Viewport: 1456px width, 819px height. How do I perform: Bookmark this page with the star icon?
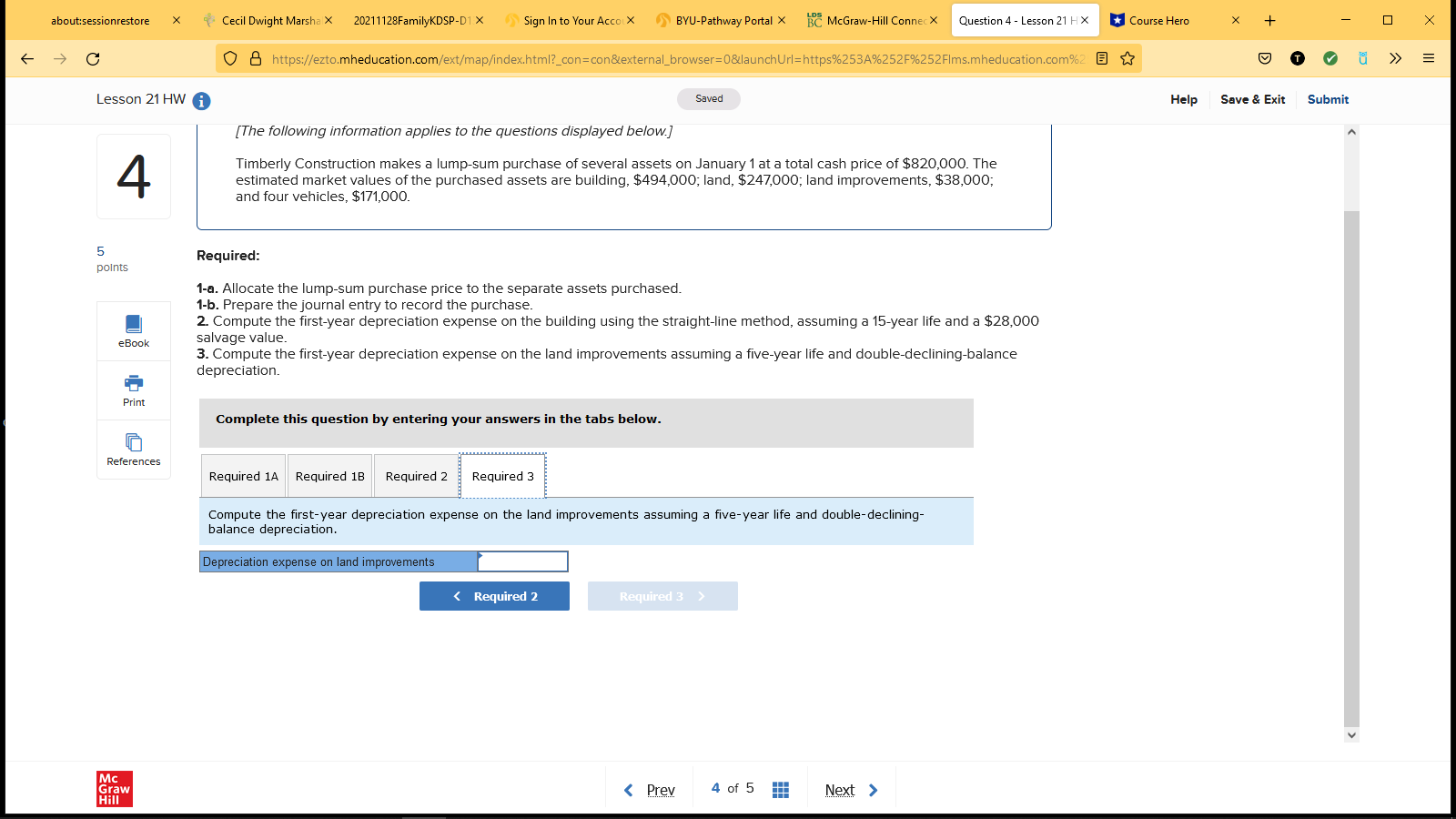[x=1127, y=58]
